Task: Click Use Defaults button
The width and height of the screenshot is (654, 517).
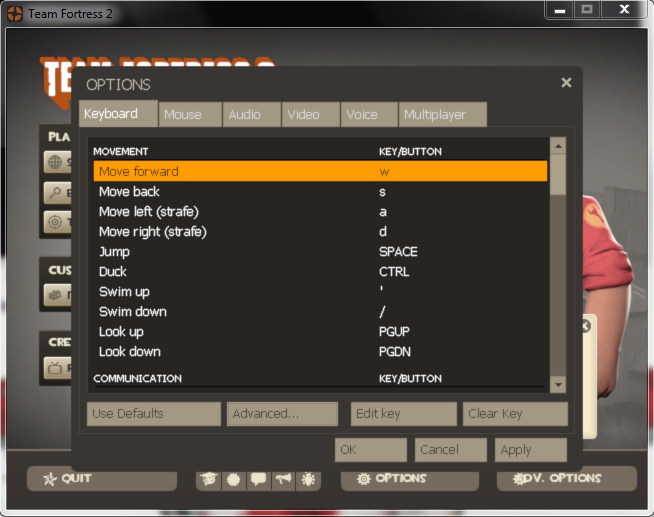Action: point(153,414)
